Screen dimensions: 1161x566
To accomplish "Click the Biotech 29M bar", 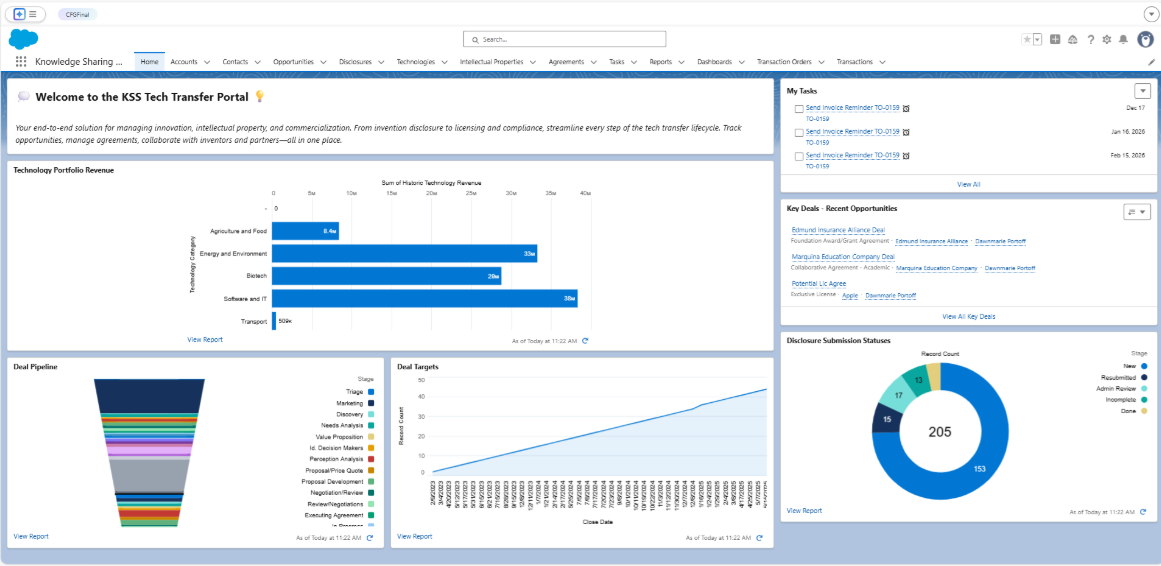I will click(387, 276).
